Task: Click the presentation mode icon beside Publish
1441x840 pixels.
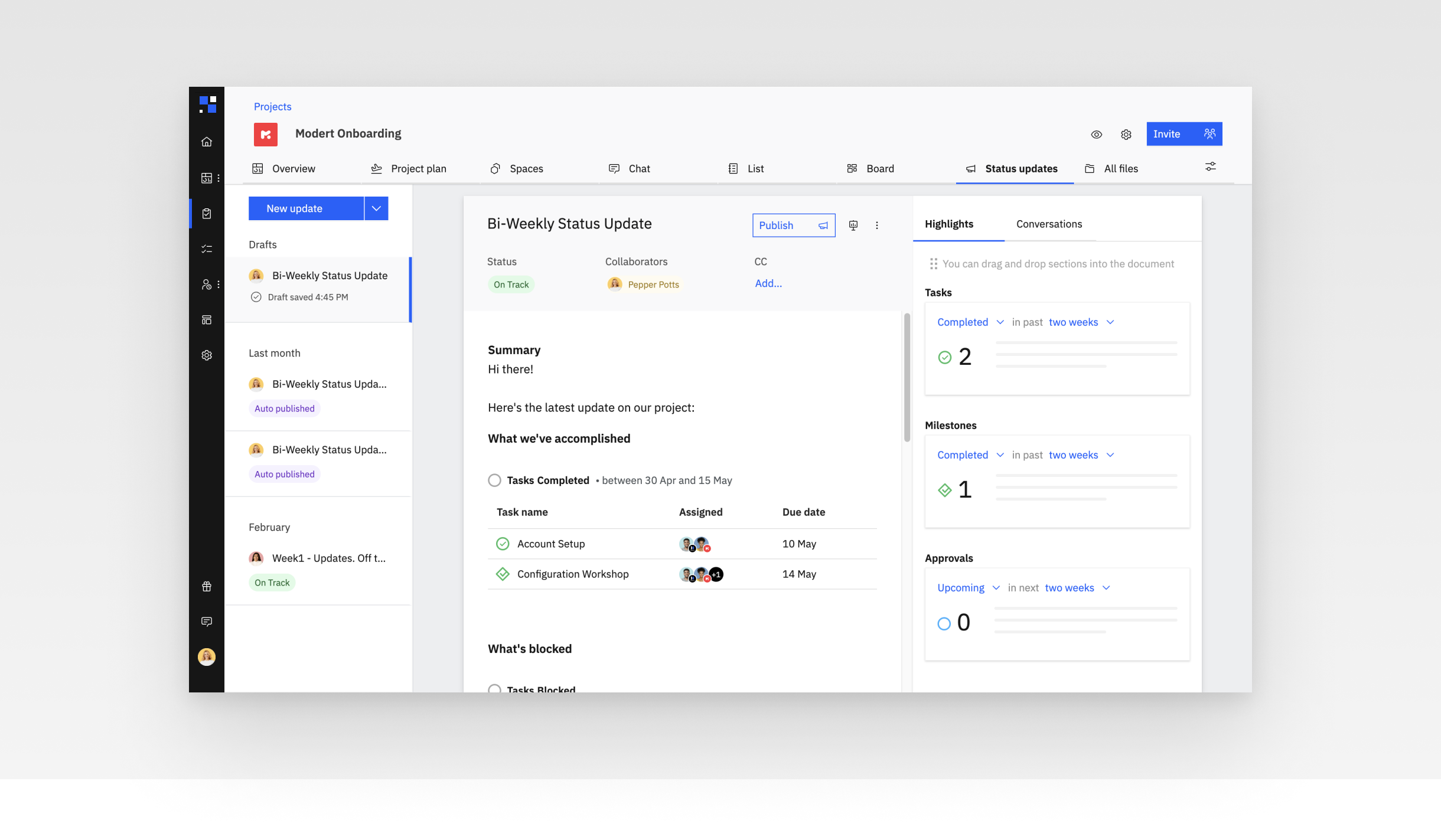Action: click(853, 225)
